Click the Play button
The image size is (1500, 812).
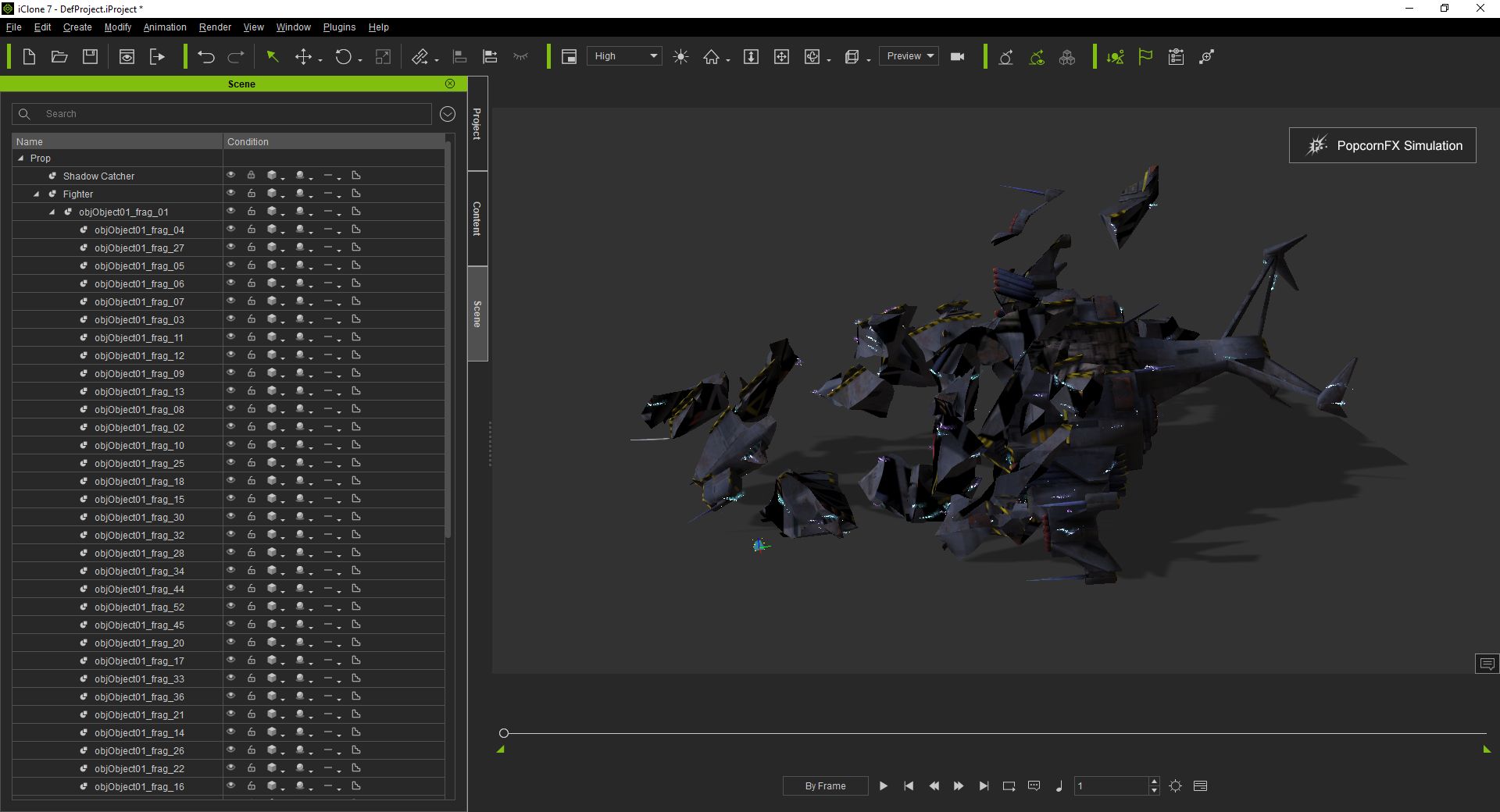click(x=883, y=786)
